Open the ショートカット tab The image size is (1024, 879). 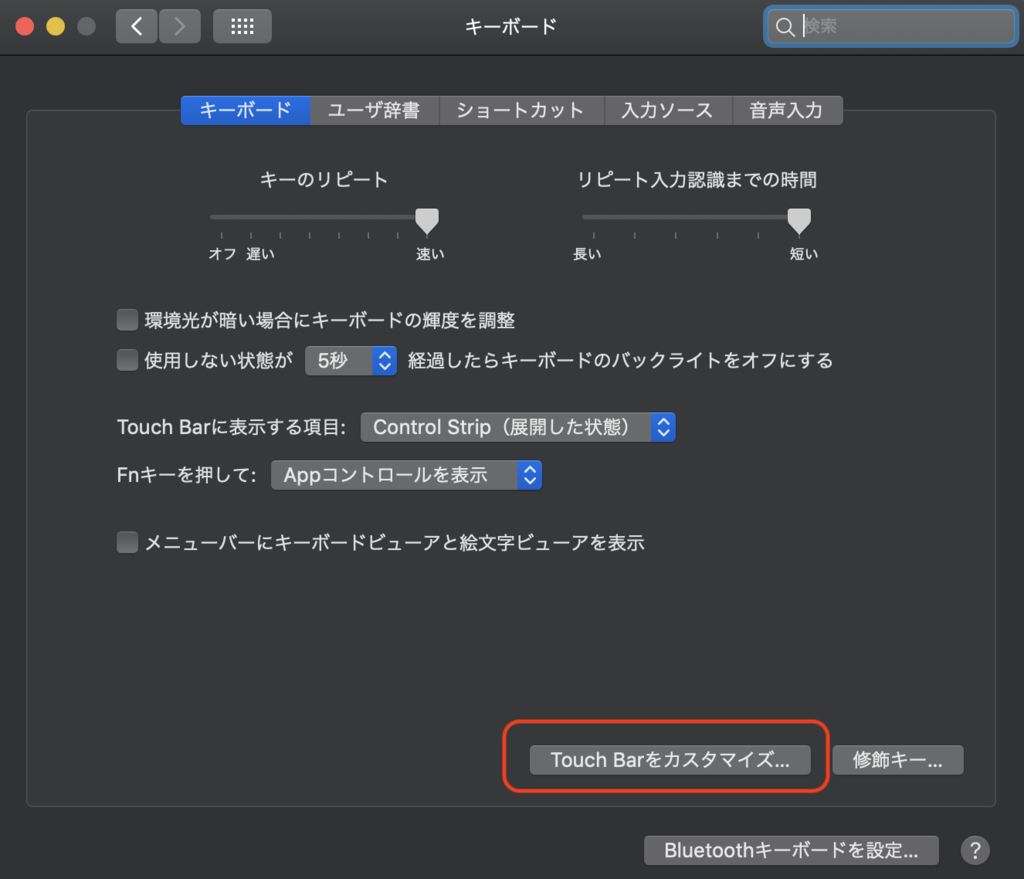click(521, 110)
